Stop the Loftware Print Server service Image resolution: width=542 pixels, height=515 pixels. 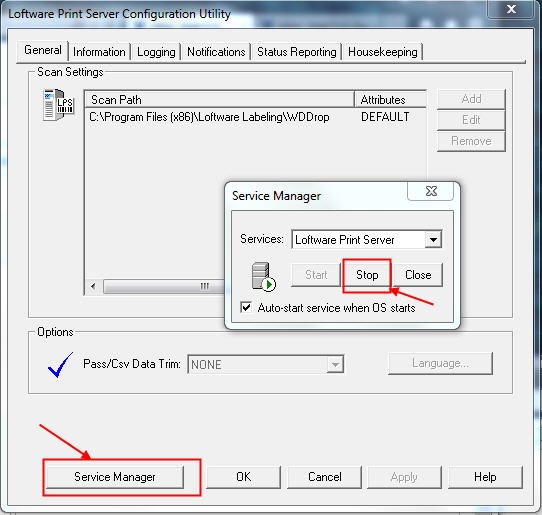pos(367,275)
